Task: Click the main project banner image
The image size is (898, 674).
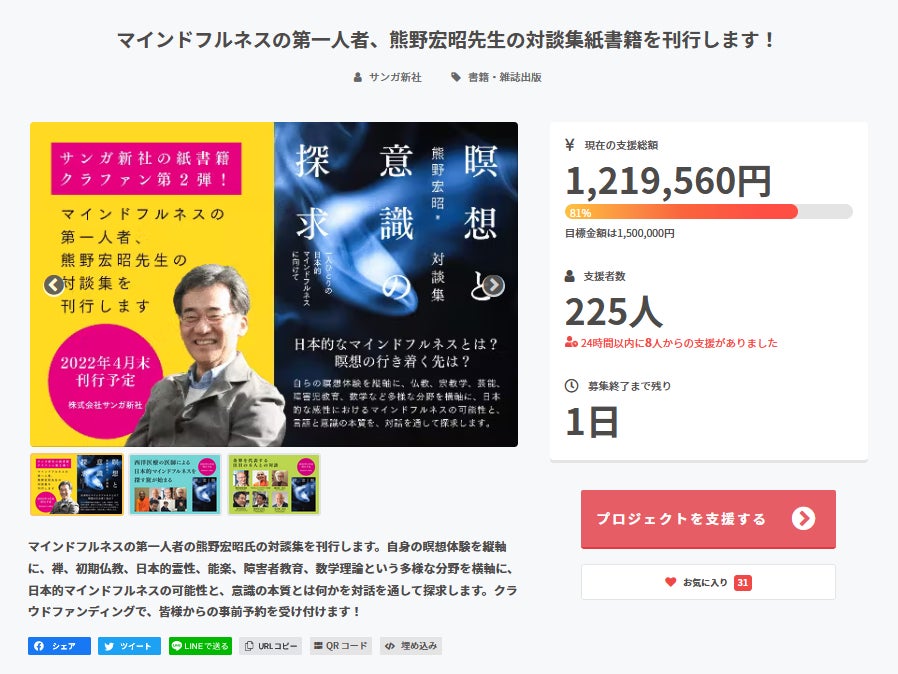Action: tap(274, 285)
